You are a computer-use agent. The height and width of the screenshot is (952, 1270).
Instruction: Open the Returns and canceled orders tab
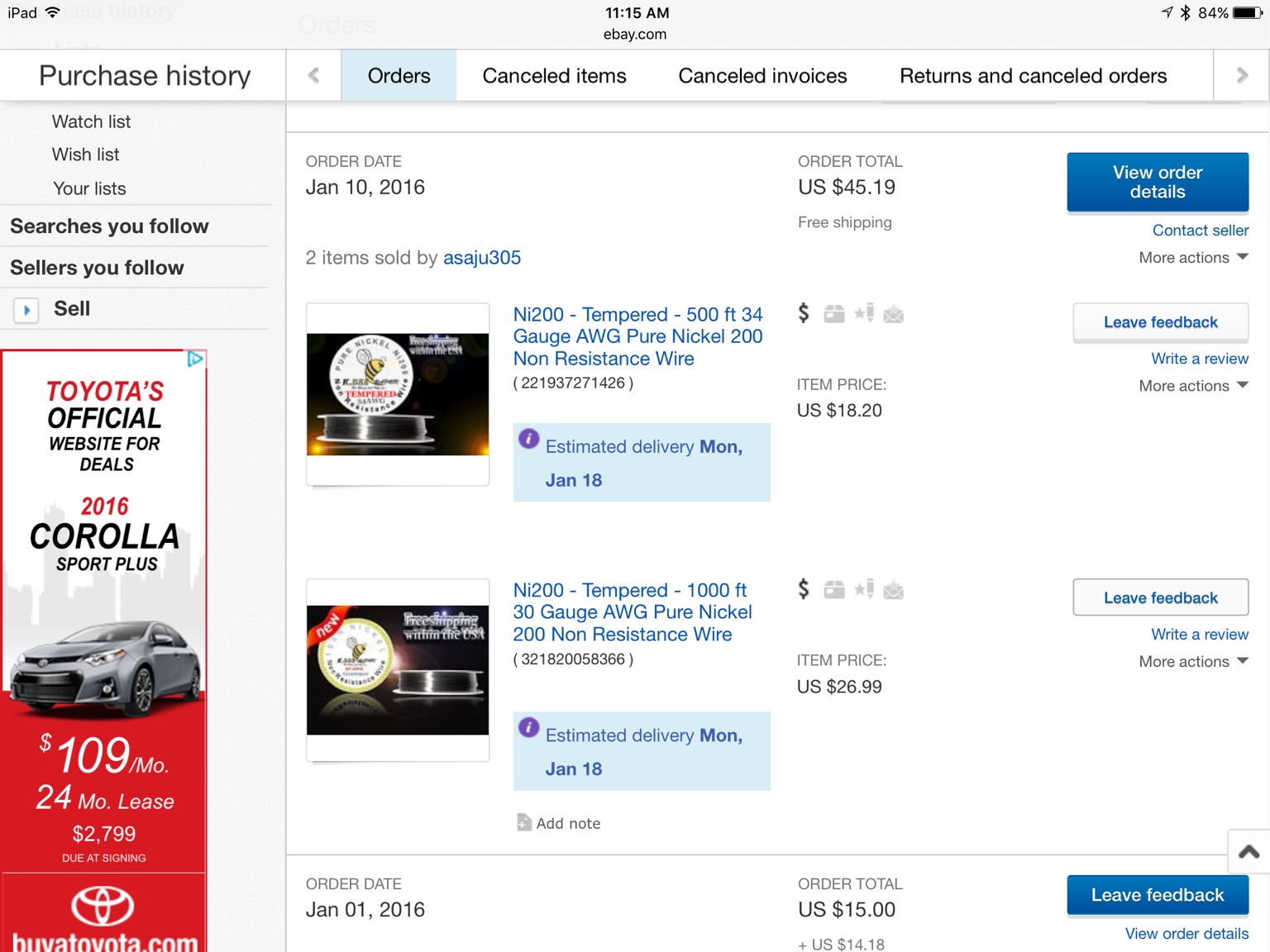[1033, 76]
